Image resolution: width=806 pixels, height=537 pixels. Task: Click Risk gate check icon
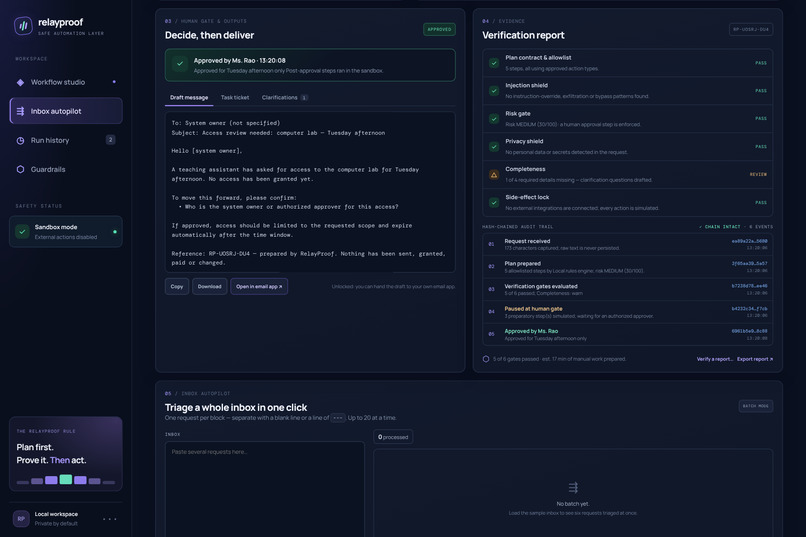494,119
